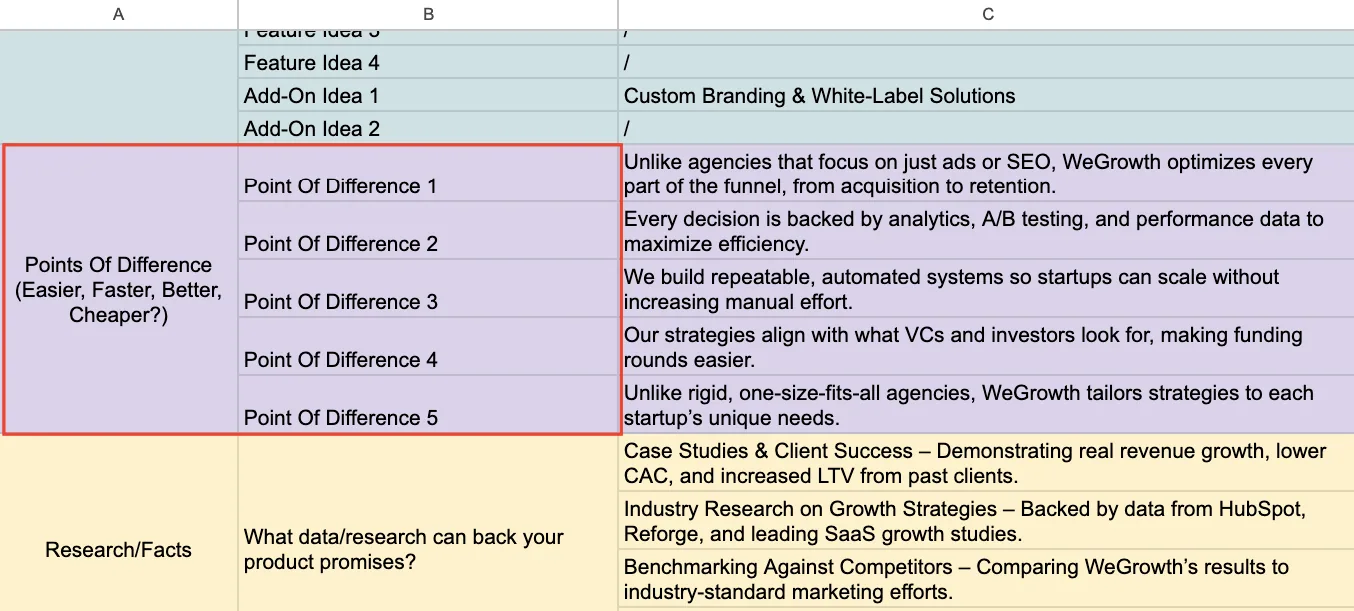This screenshot has width=1354, height=611.
Task: Select the Research/Facts merged cell
Action: (119, 523)
